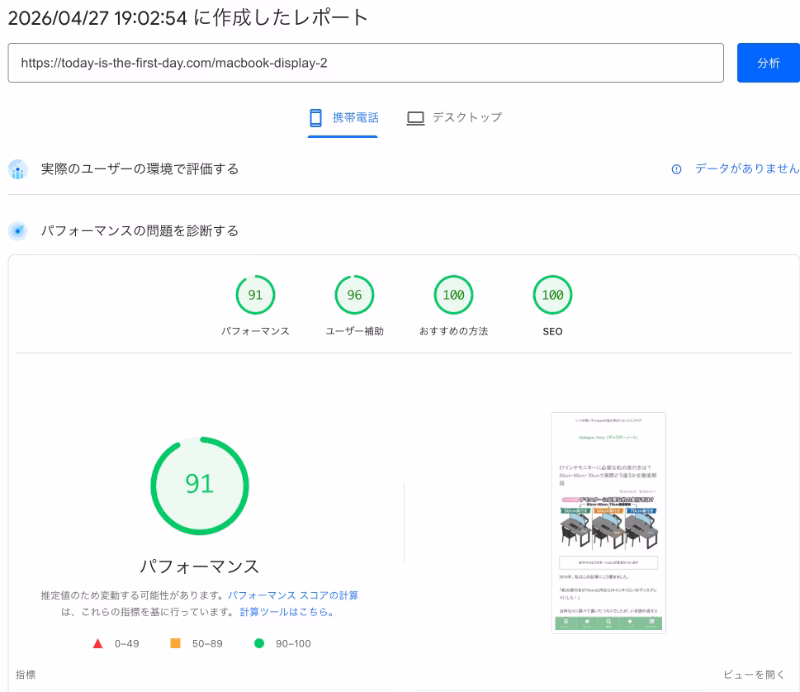
Task: Click the performance diagnosis section icon
Action: pos(17,231)
